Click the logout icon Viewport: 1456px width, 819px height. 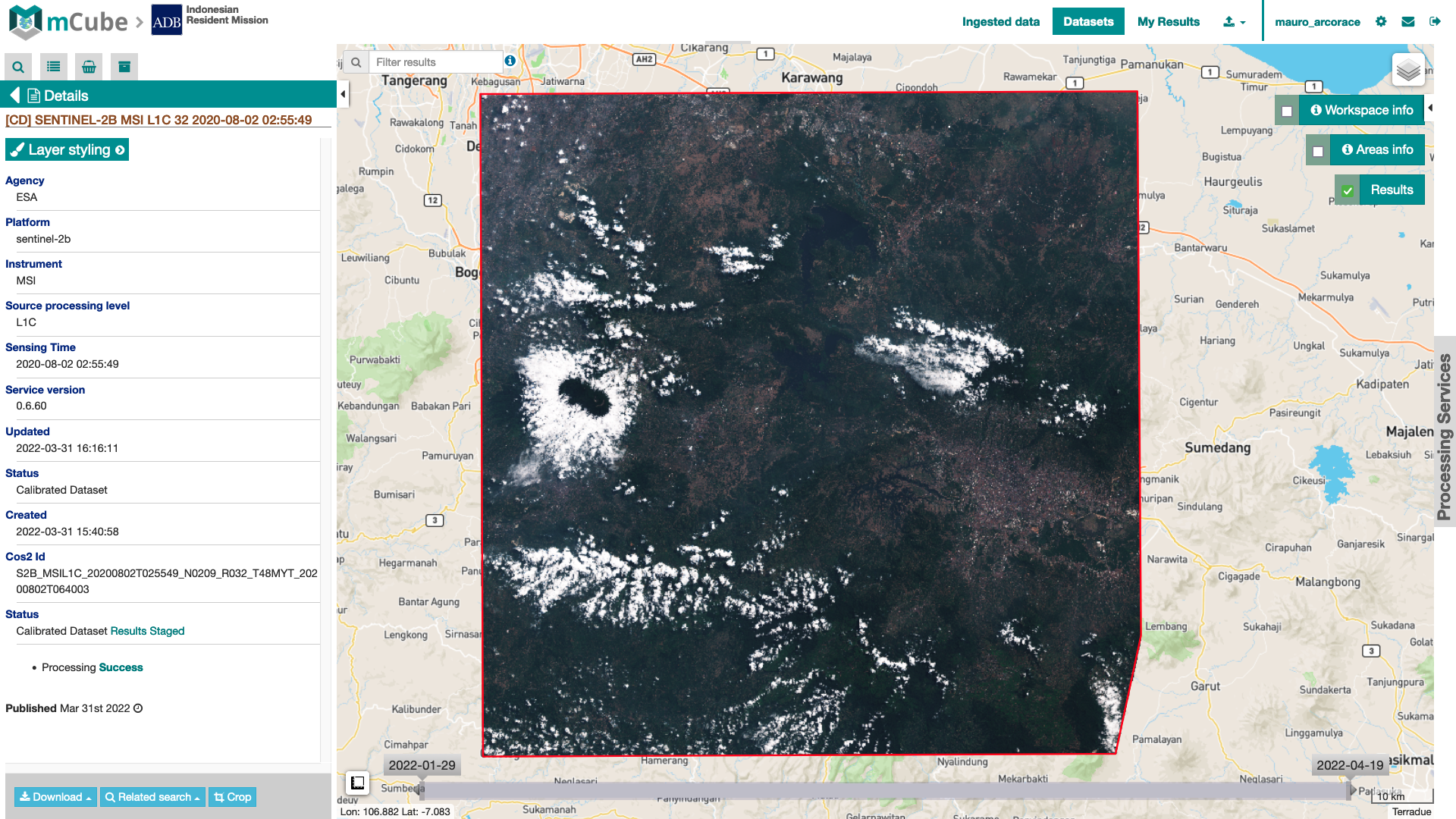[1435, 22]
